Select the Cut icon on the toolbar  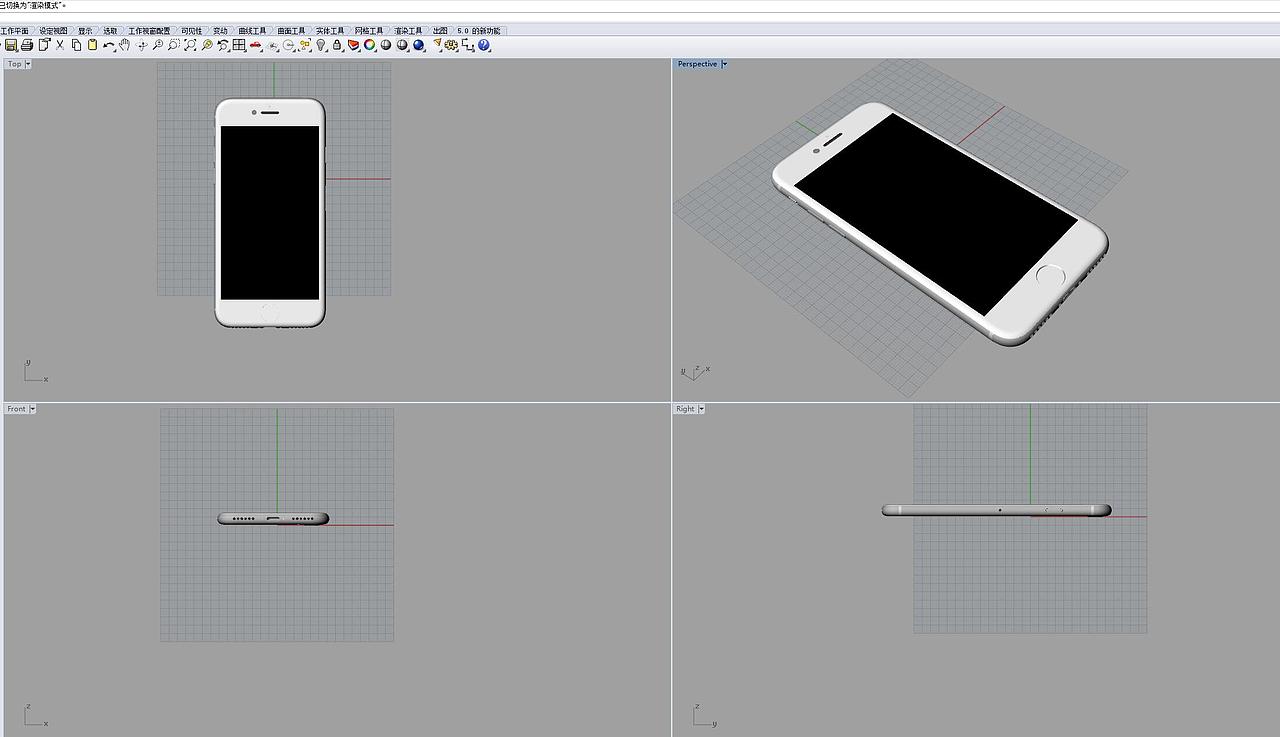point(62,44)
